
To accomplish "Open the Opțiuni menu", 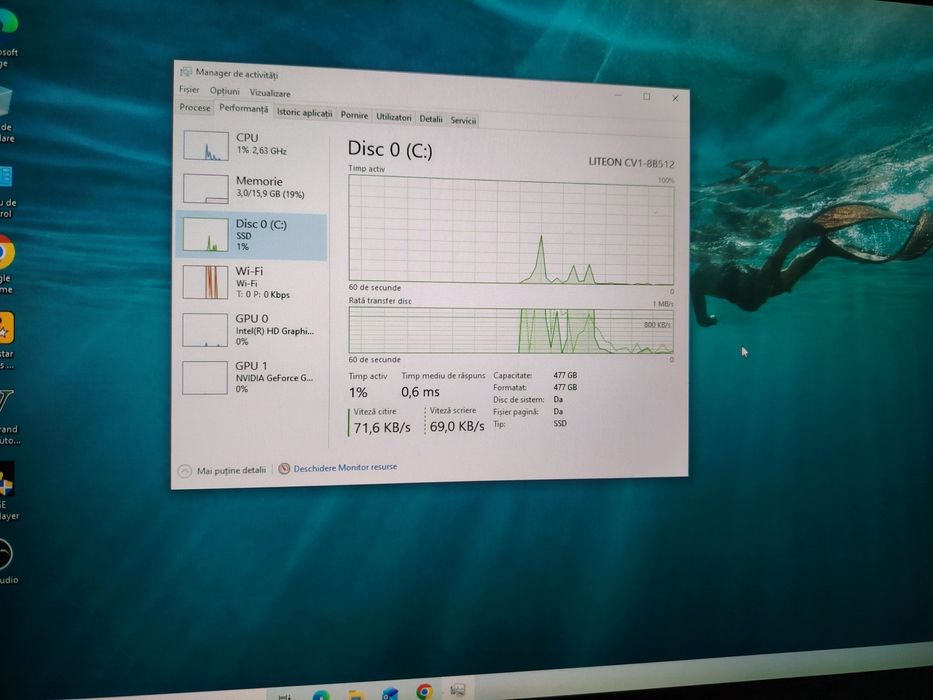I will (224, 91).
